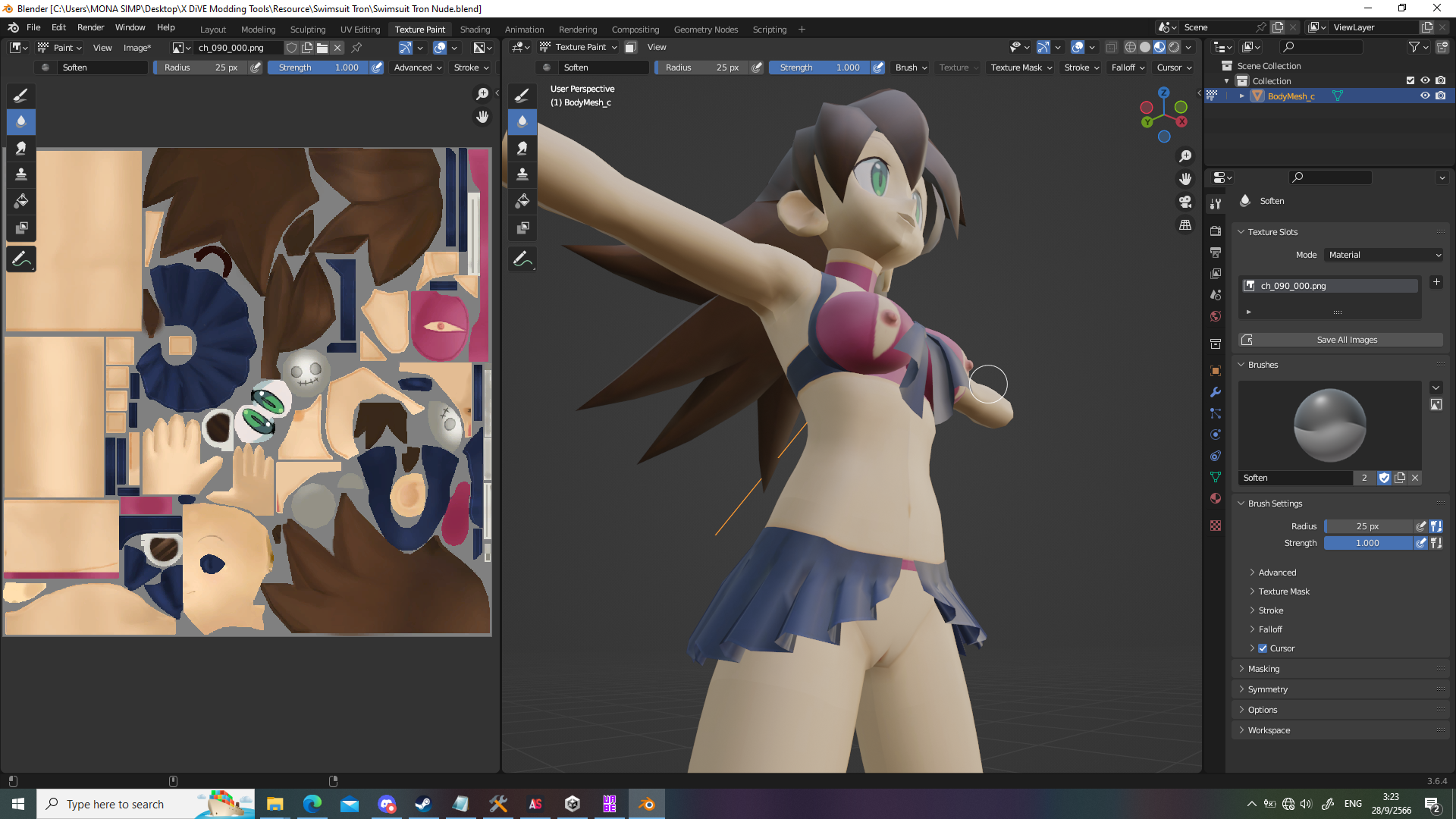Expand the Advanced subpanel in Brush Settings
This screenshot has width=1456, height=819.
coord(1277,573)
